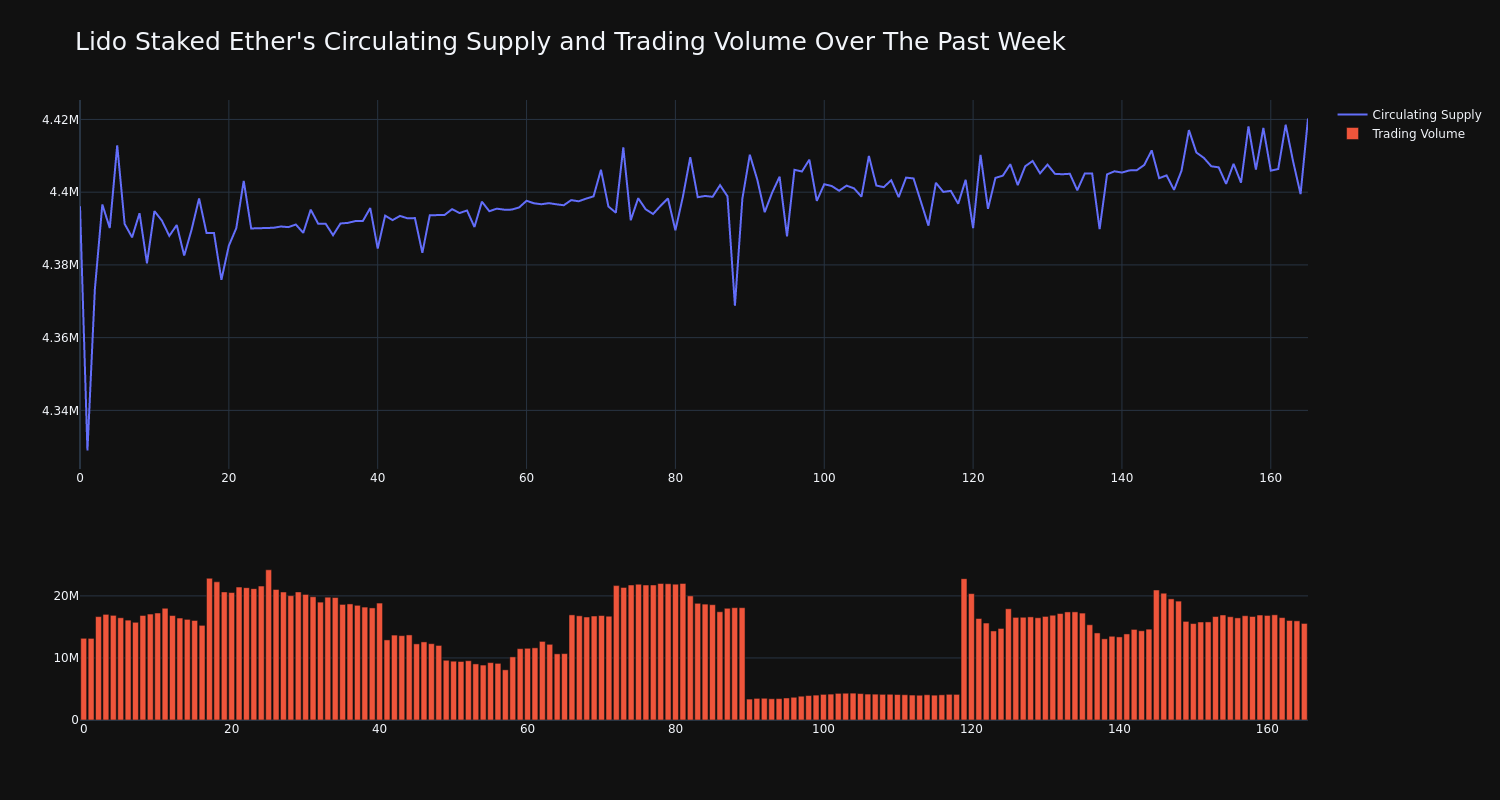The width and height of the screenshot is (1500, 800).
Task: Click x-axis label 140 under supply chart
Action: [x=1122, y=478]
